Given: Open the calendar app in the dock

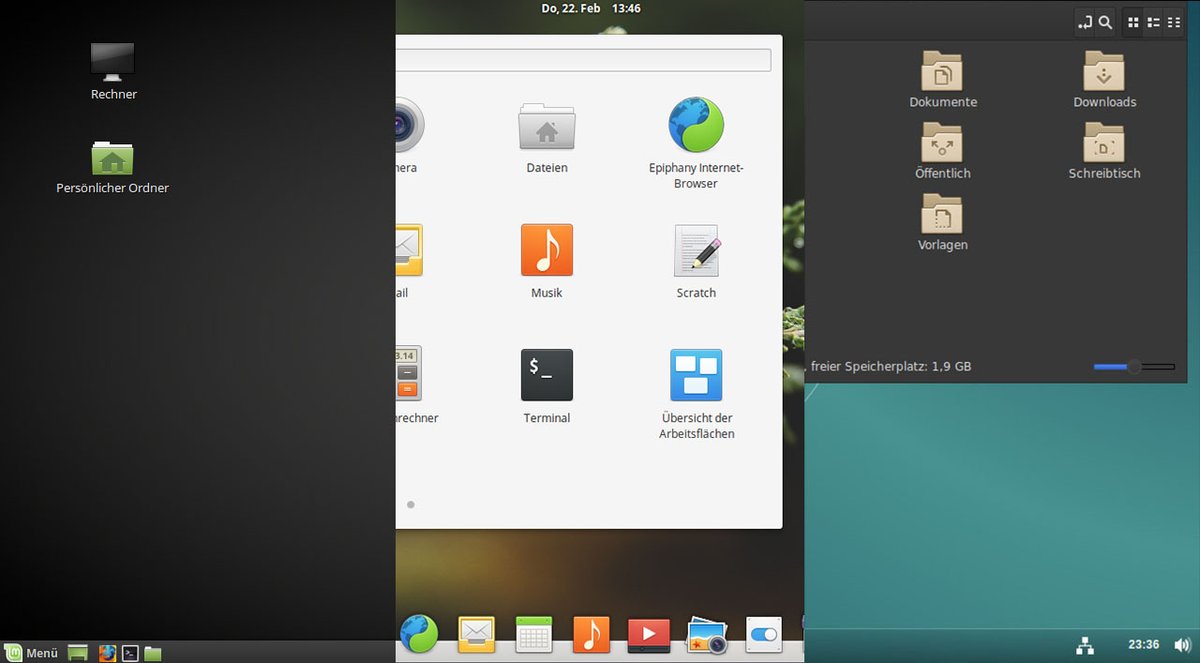Looking at the screenshot, I should coord(534,634).
